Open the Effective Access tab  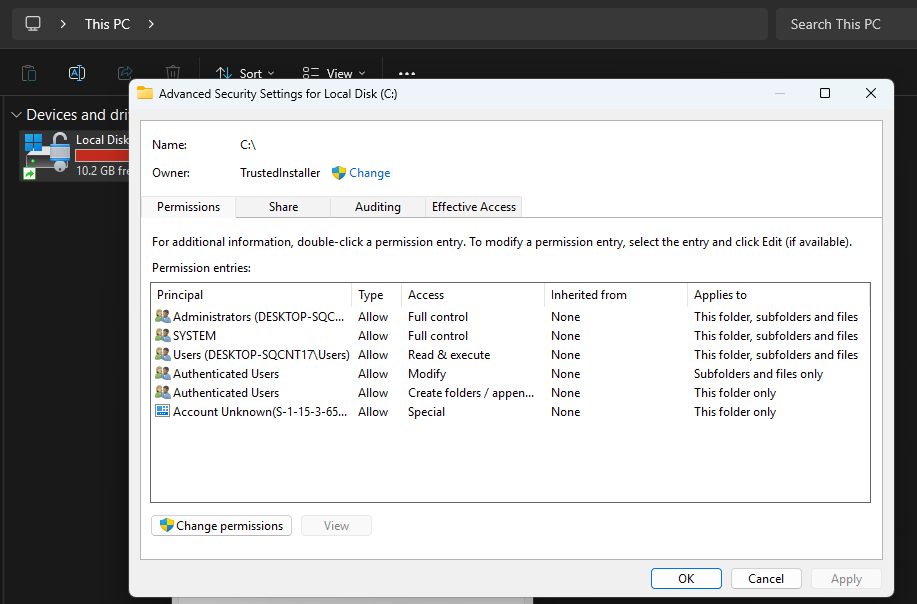[473, 206]
